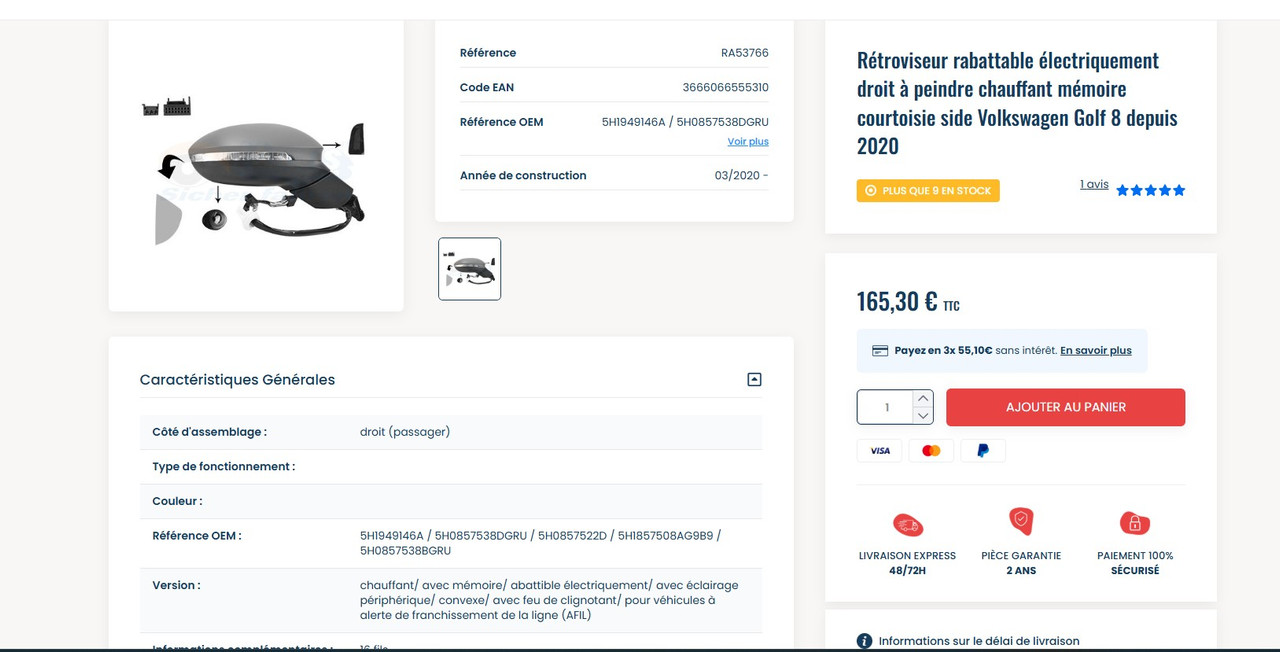
Task: Click the credit card installment icon
Action: click(880, 351)
